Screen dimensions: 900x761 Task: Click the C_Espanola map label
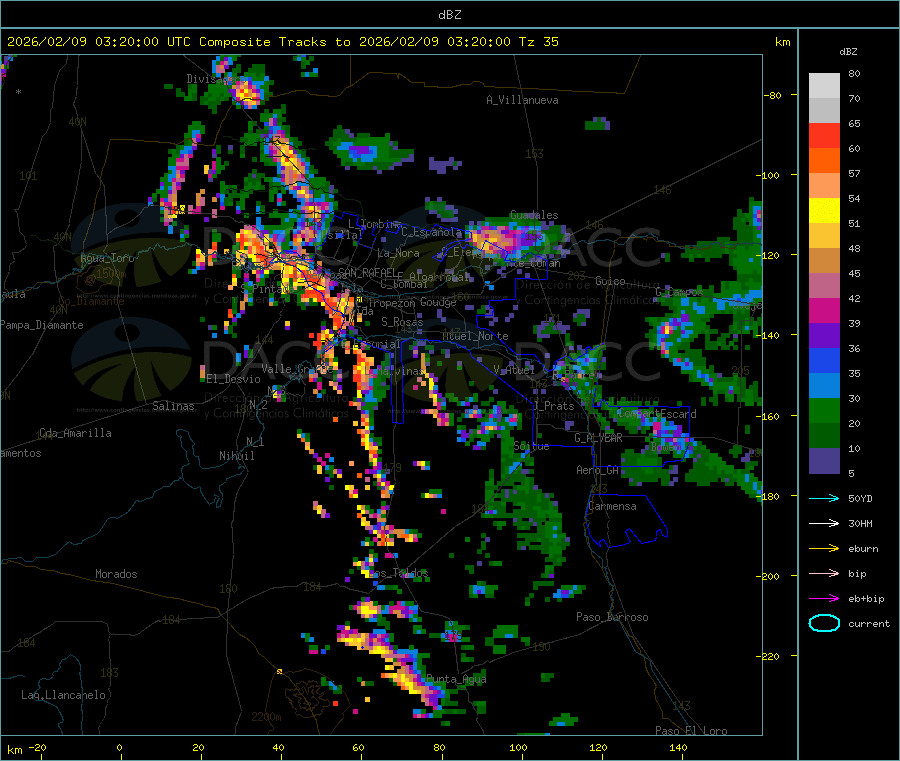click(x=431, y=232)
